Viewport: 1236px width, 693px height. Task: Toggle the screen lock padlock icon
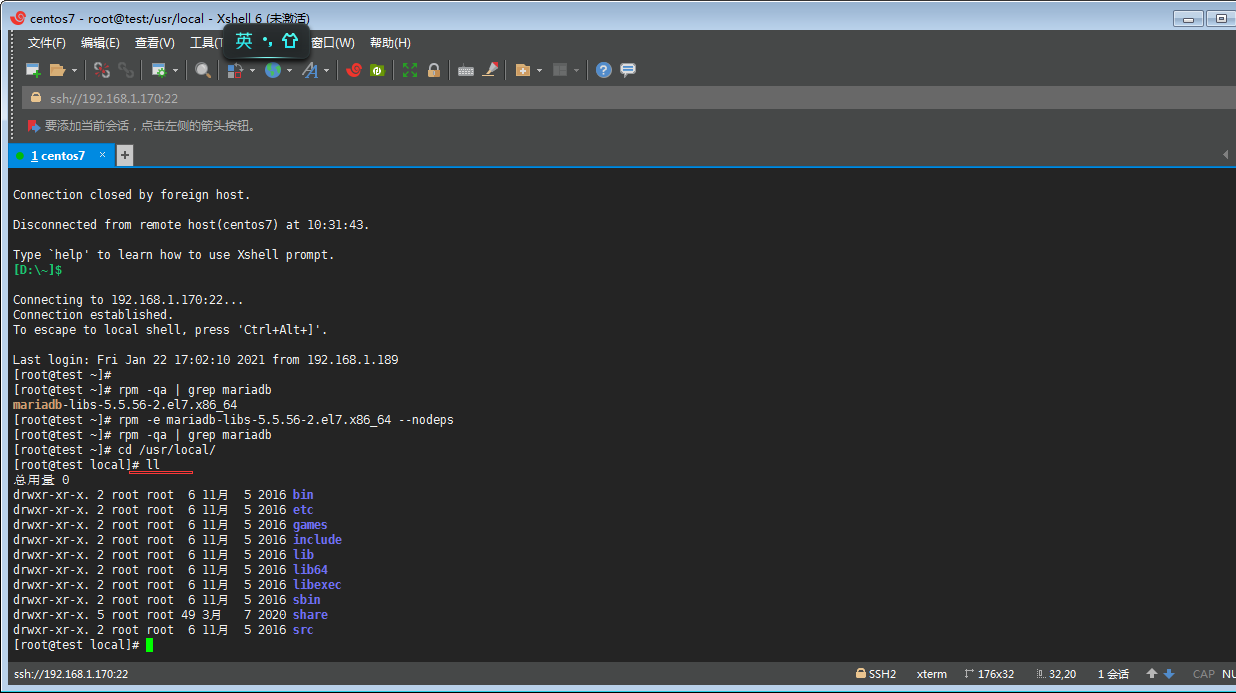(x=434, y=70)
